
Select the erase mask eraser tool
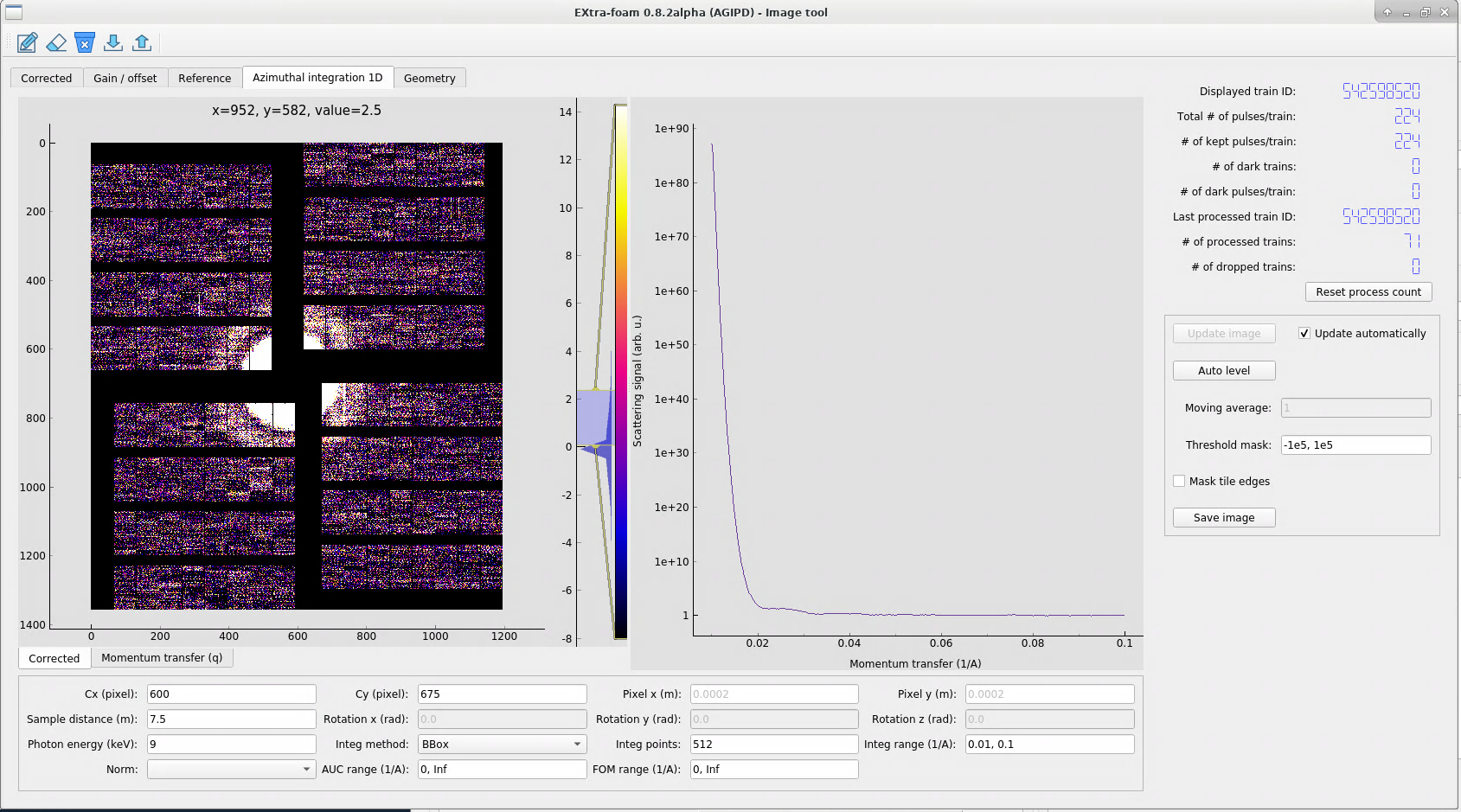pos(56,42)
